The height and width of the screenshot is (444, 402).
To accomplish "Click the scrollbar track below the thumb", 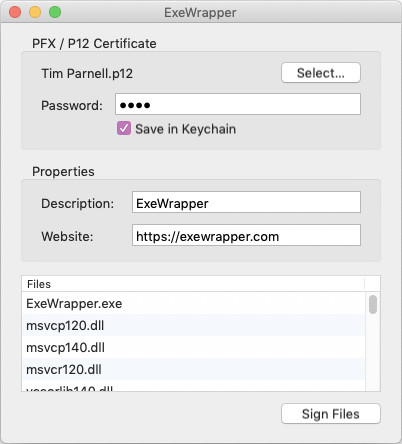I will [x=373, y=352].
